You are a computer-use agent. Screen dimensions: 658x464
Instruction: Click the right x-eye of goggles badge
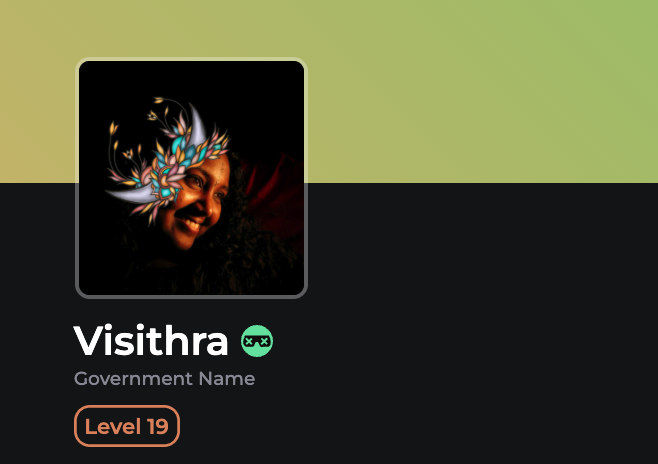[264, 341]
